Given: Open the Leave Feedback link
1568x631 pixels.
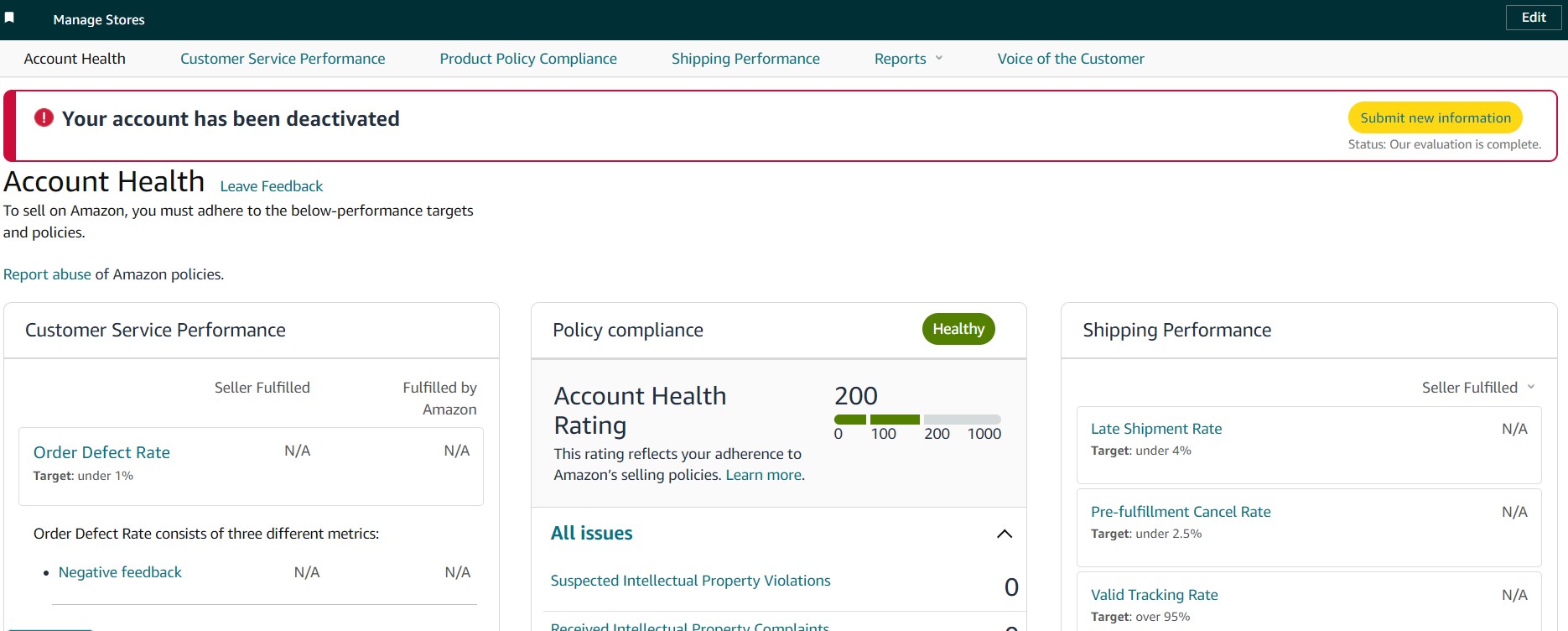Looking at the screenshot, I should point(272,186).
